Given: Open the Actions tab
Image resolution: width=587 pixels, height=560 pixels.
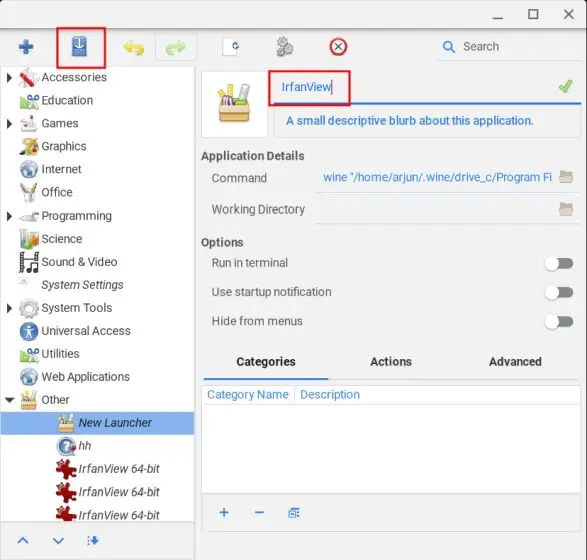Looking at the screenshot, I should (391, 362).
